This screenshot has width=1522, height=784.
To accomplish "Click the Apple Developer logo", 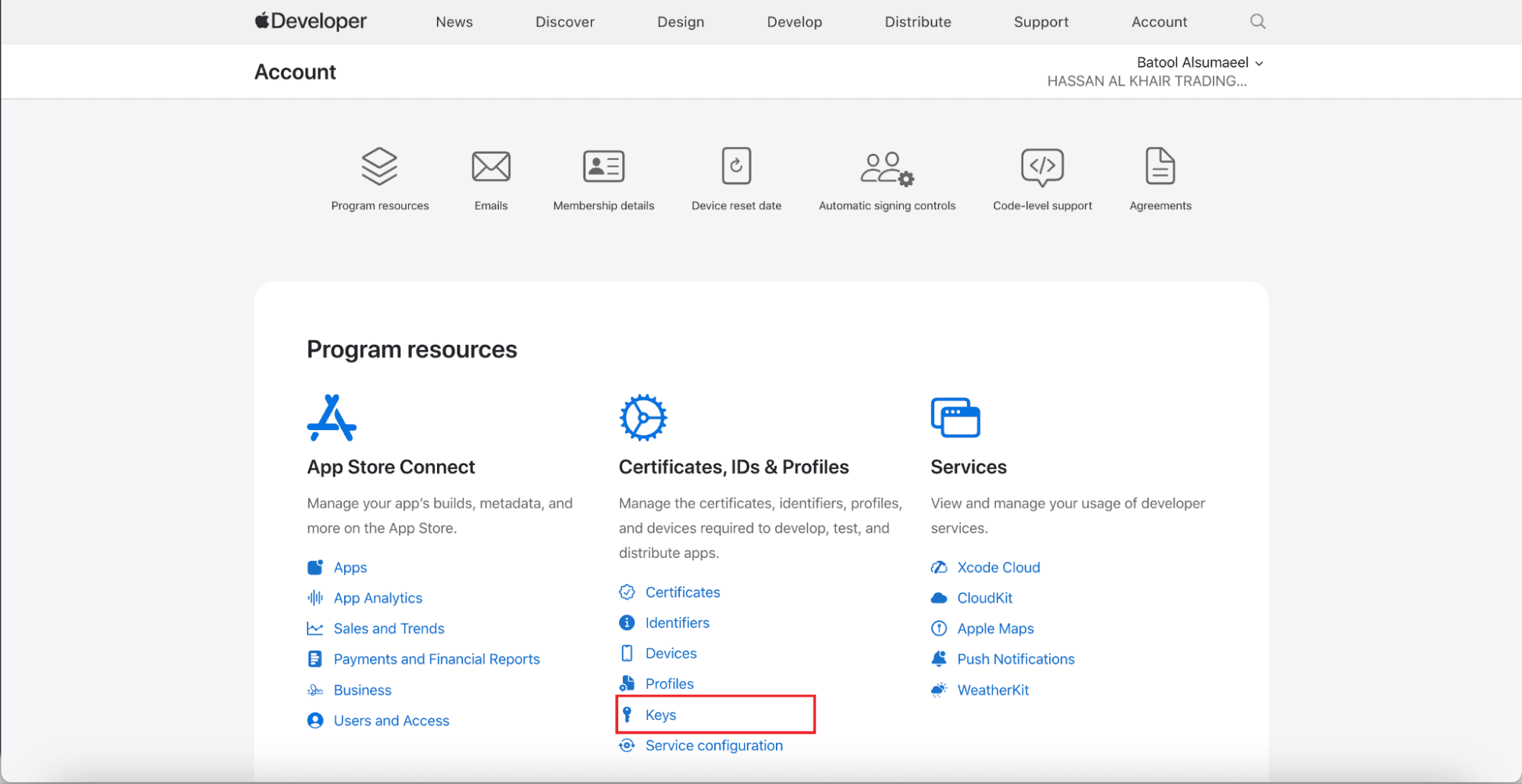I will [311, 21].
